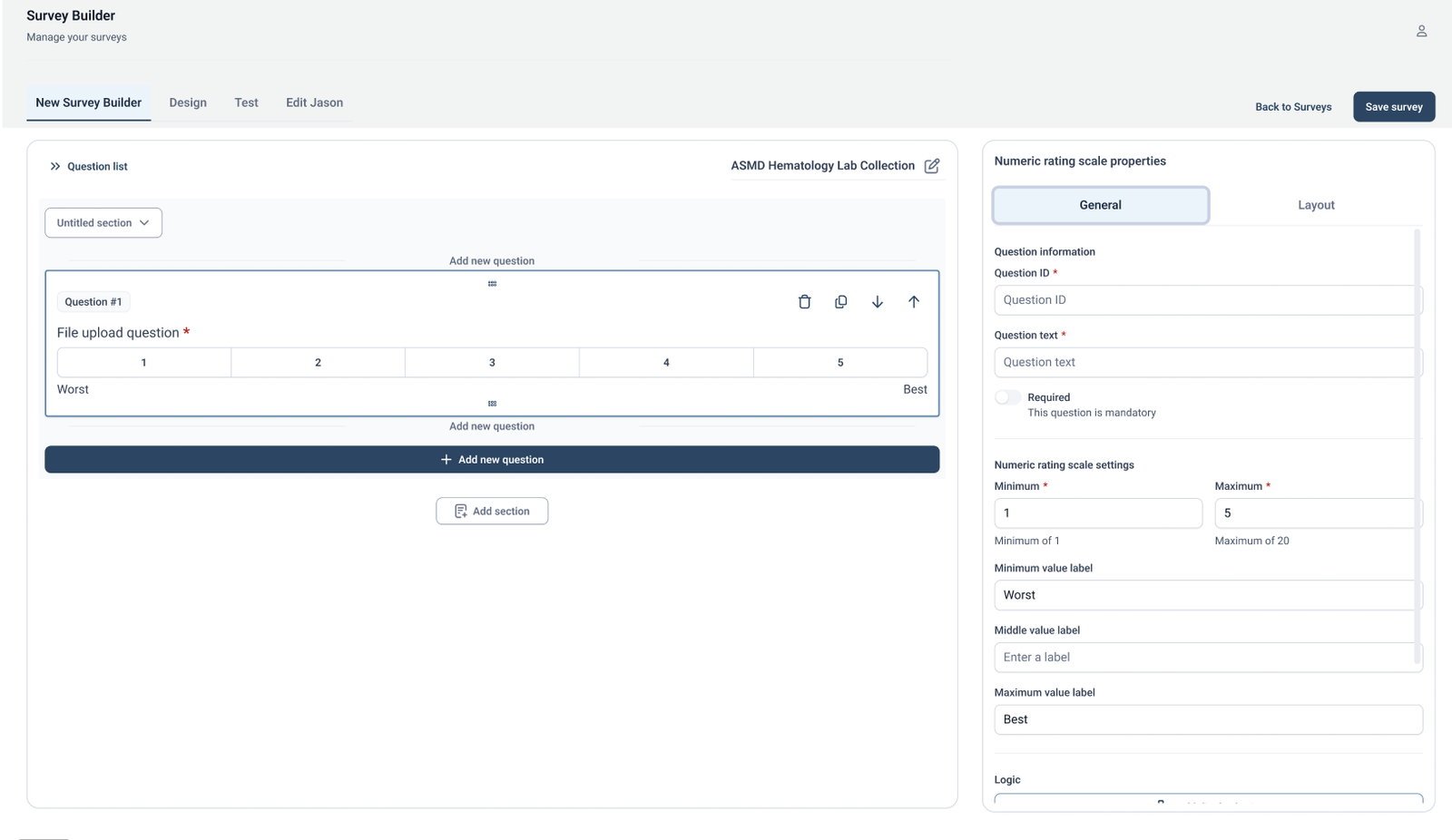Click ASMD Hematology Lab Collection title
Screen dimensions: 1452x840
pos(822,166)
